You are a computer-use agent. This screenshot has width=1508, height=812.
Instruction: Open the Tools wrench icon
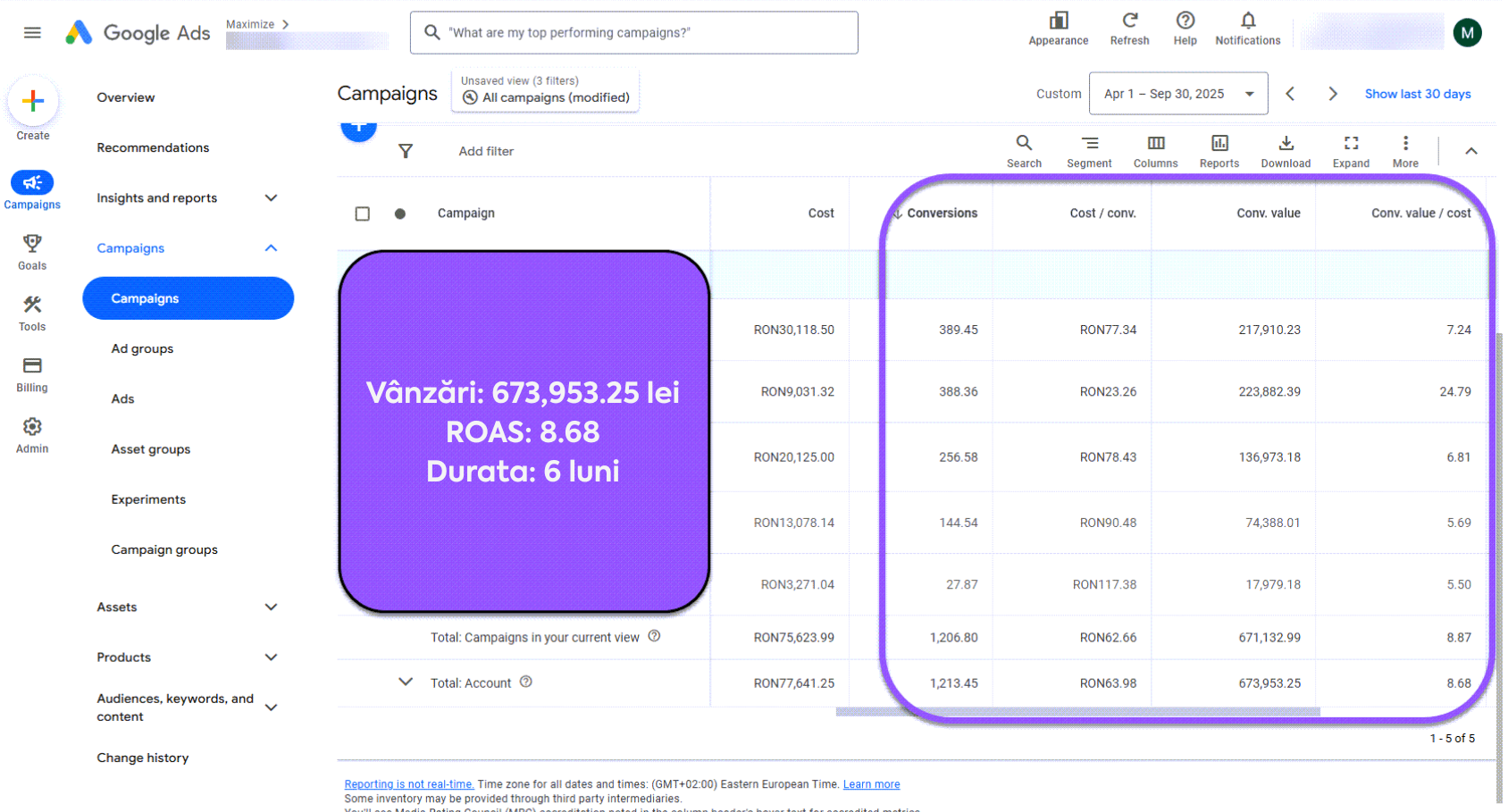pos(32,305)
